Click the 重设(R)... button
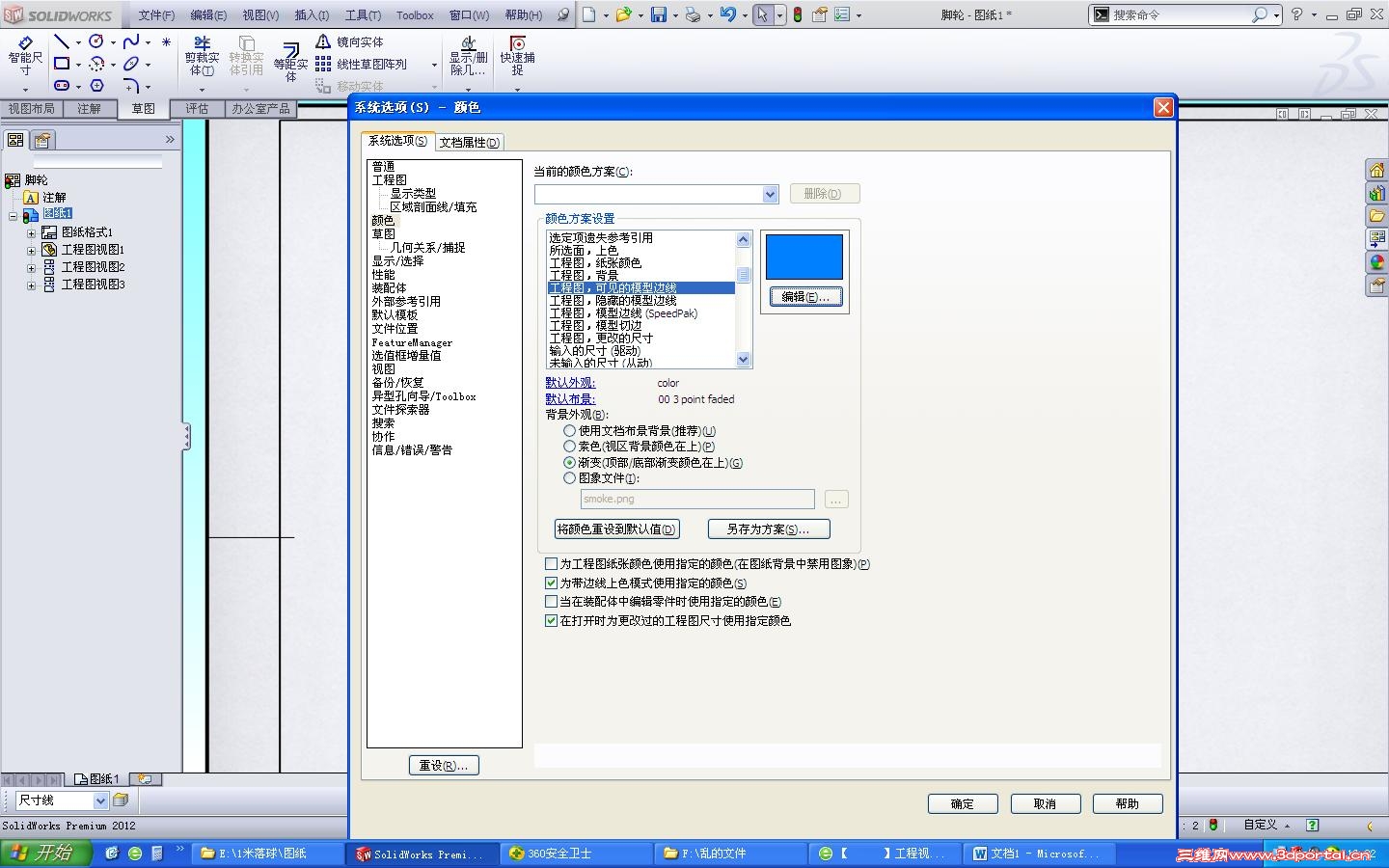This screenshot has width=1389, height=868. point(444,766)
